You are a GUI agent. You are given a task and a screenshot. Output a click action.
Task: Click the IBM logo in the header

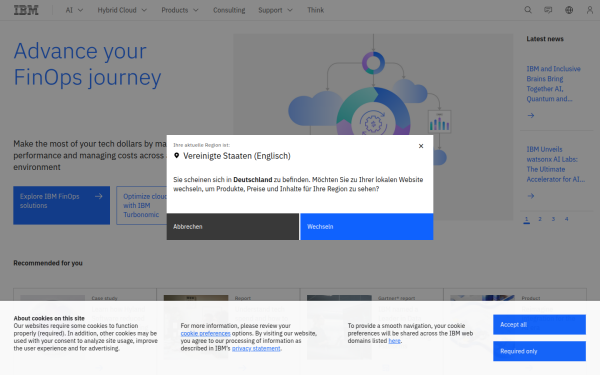coord(26,10)
